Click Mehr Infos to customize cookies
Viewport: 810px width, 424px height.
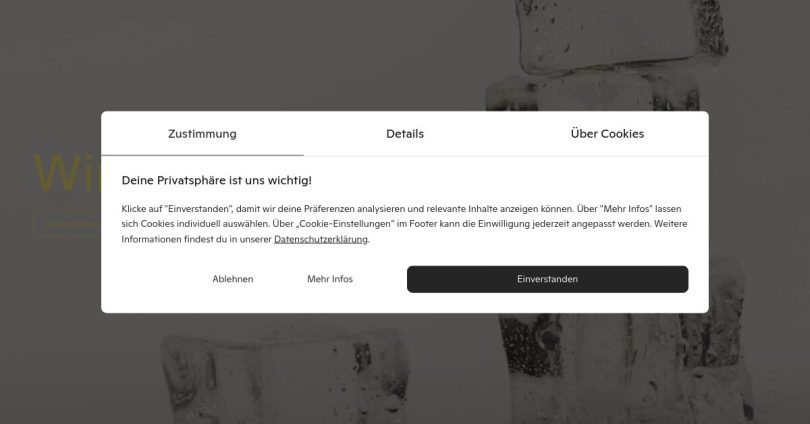pyautogui.click(x=330, y=279)
